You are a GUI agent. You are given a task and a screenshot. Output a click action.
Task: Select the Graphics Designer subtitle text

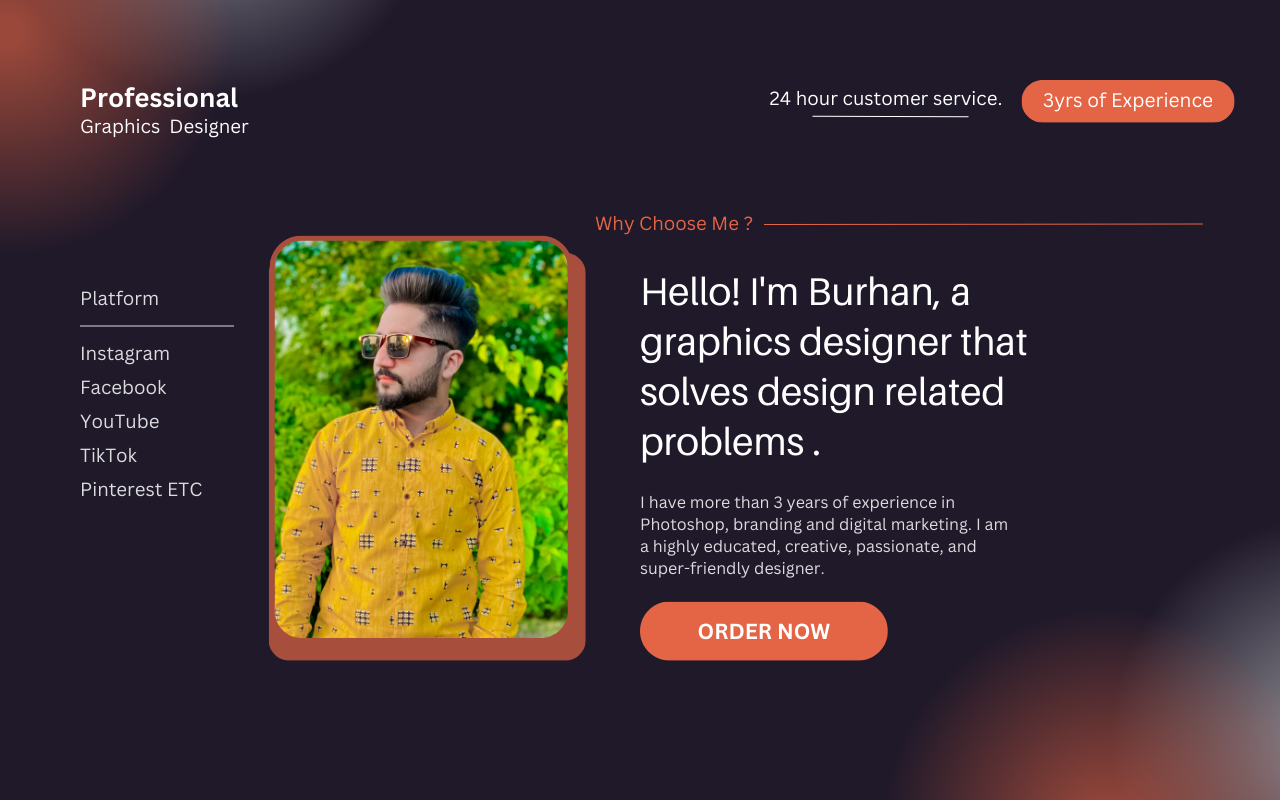[x=164, y=127]
